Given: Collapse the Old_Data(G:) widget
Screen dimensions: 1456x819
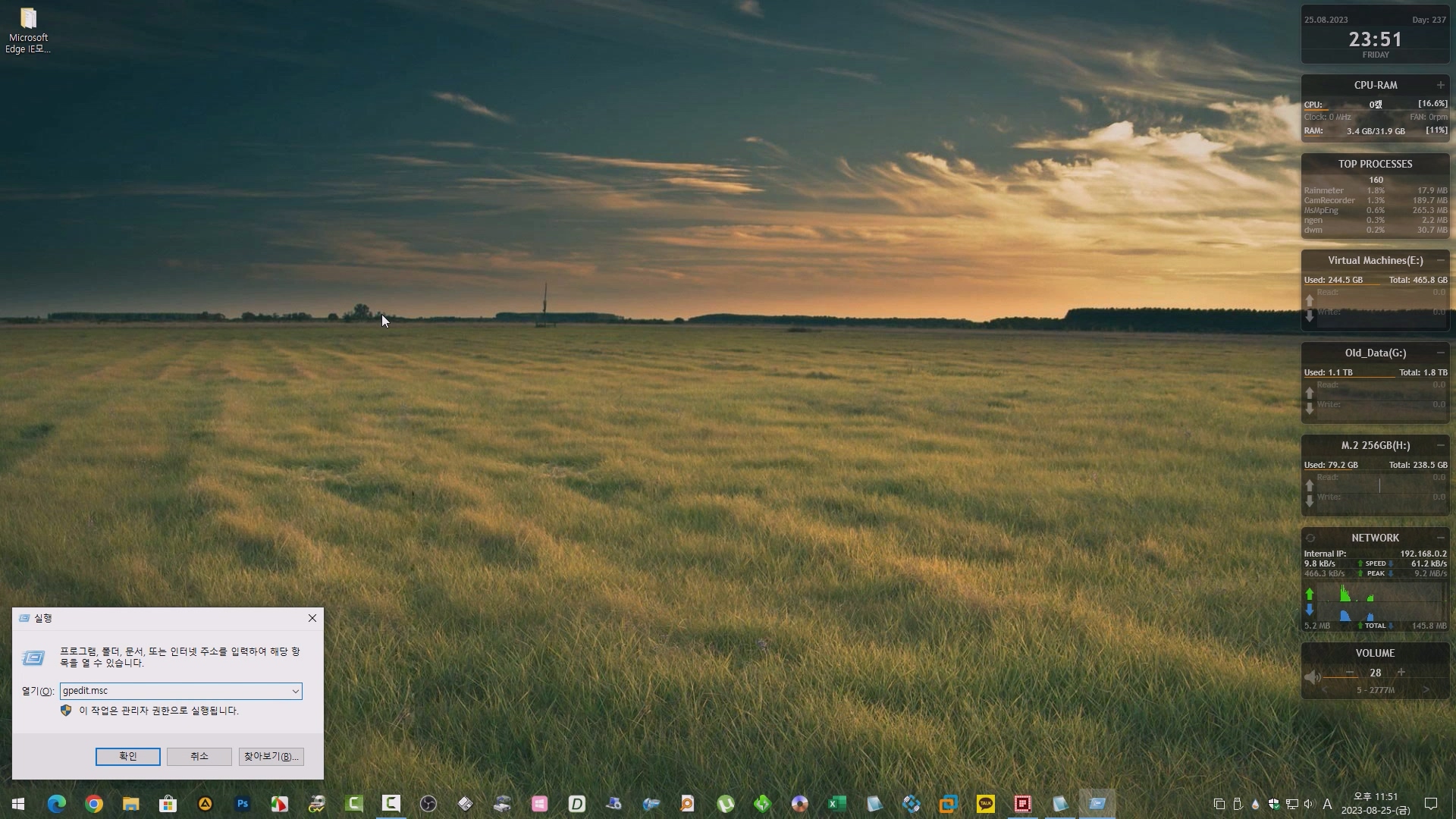Looking at the screenshot, I should [1440, 353].
